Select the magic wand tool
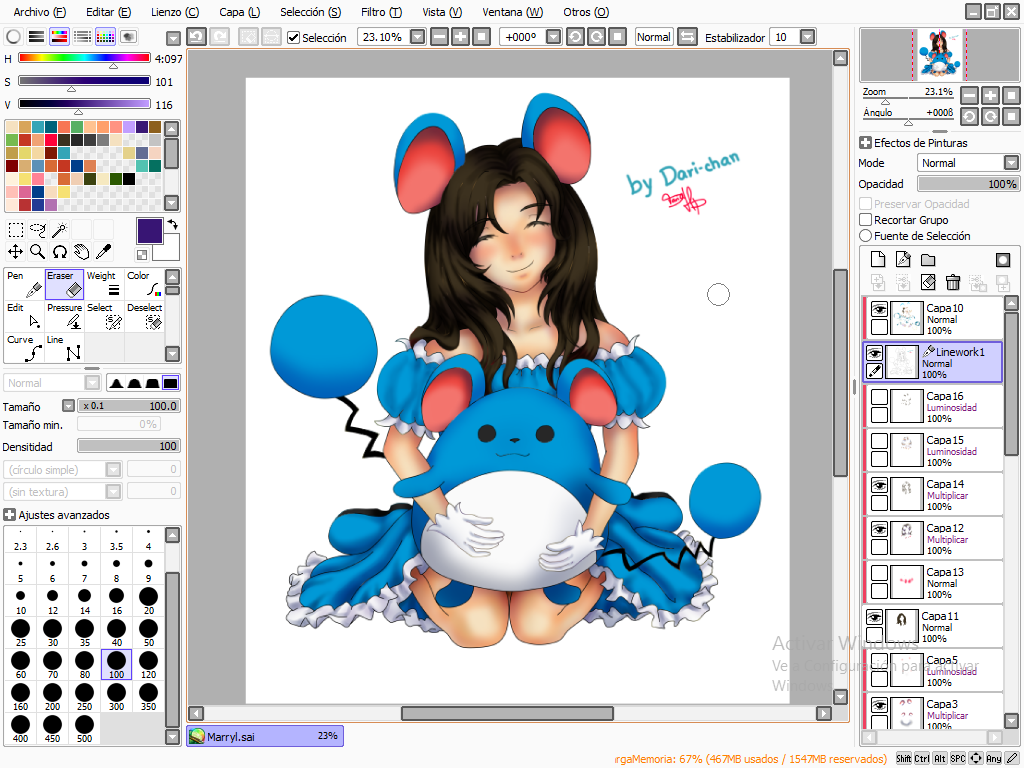Screen dimensions: 1024x768 click(59, 230)
